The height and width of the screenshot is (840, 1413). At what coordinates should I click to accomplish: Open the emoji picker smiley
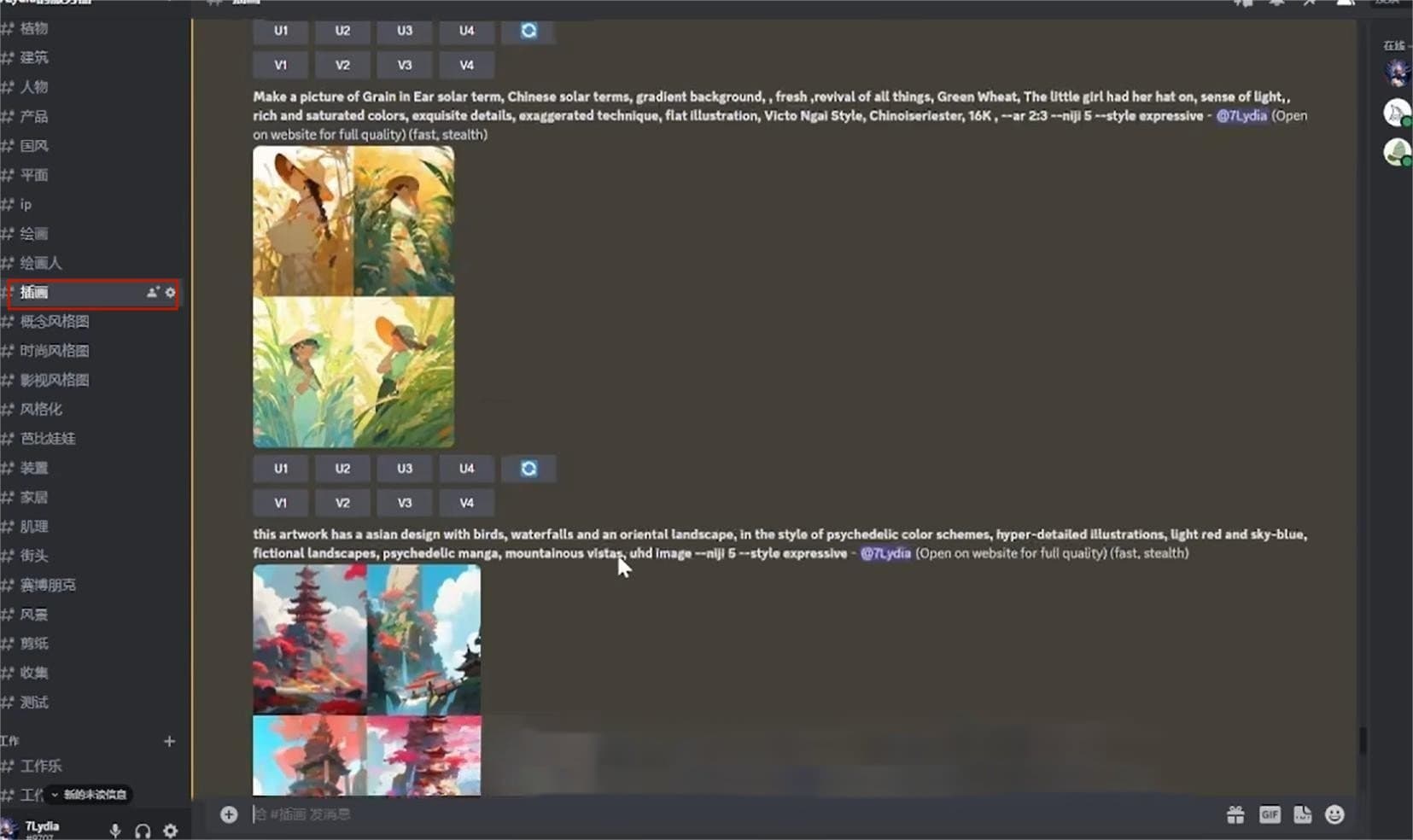[x=1334, y=814]
